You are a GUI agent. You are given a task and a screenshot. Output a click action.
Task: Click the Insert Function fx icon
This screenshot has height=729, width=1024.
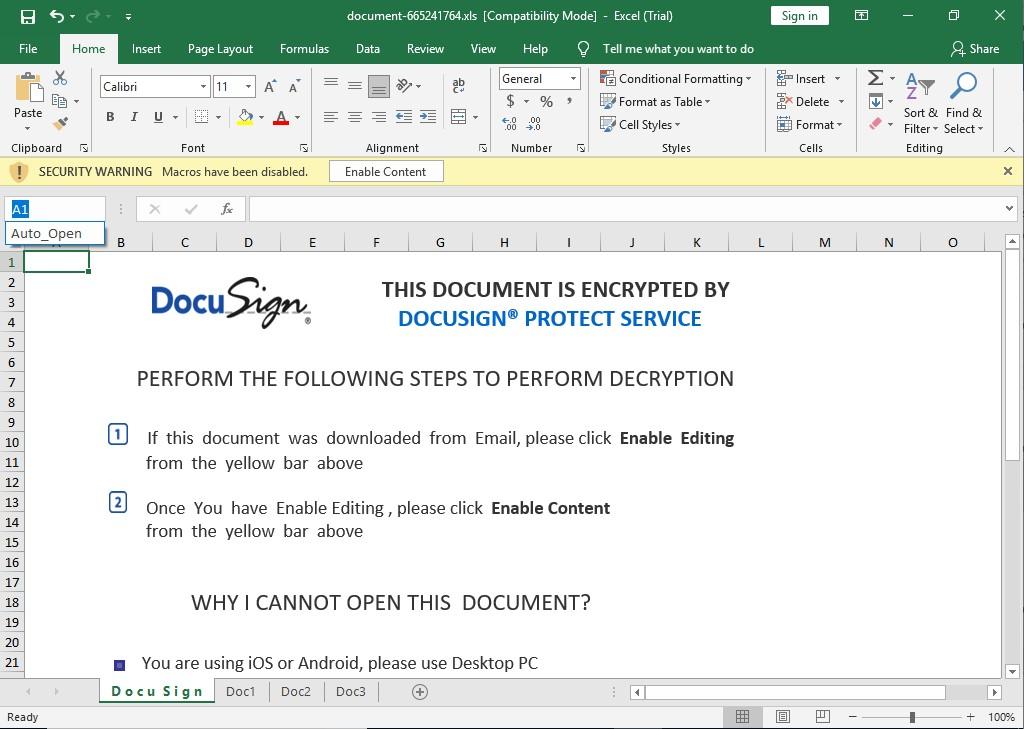coord(227,209)
